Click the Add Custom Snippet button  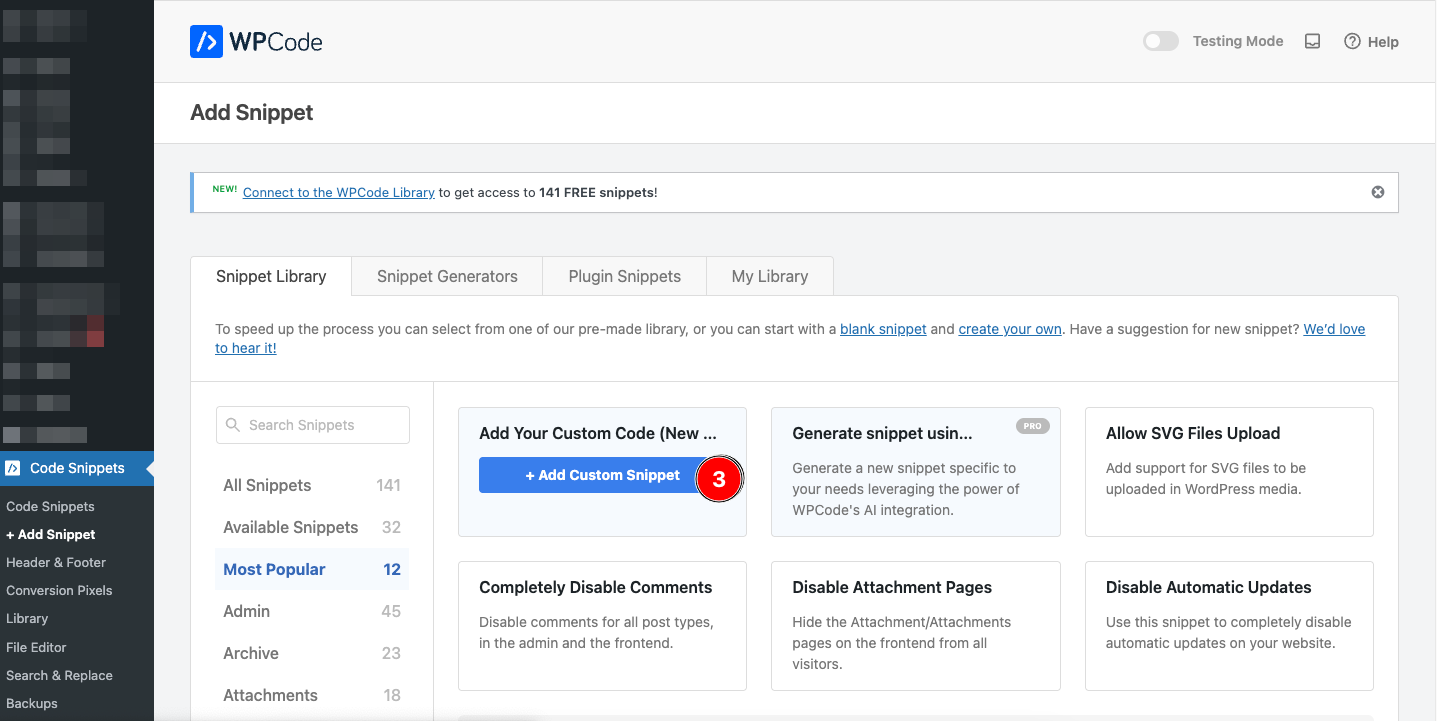point(602,475)
